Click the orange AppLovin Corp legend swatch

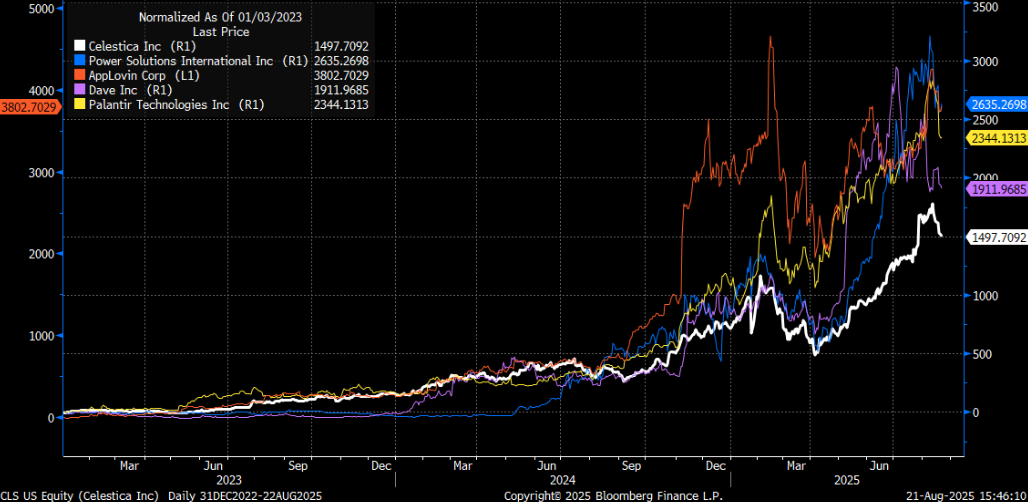(78, 75)
